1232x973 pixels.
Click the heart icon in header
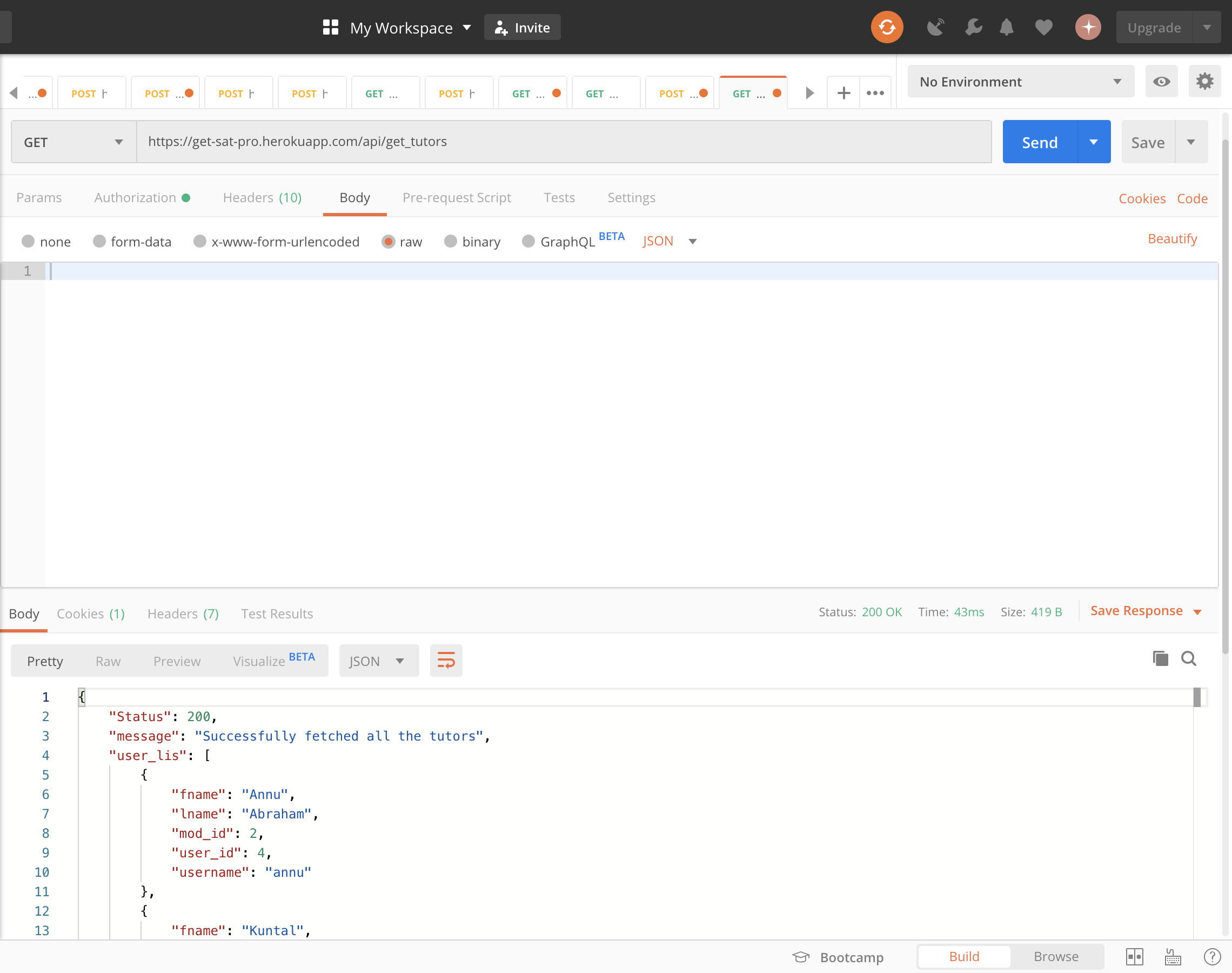1043,28
